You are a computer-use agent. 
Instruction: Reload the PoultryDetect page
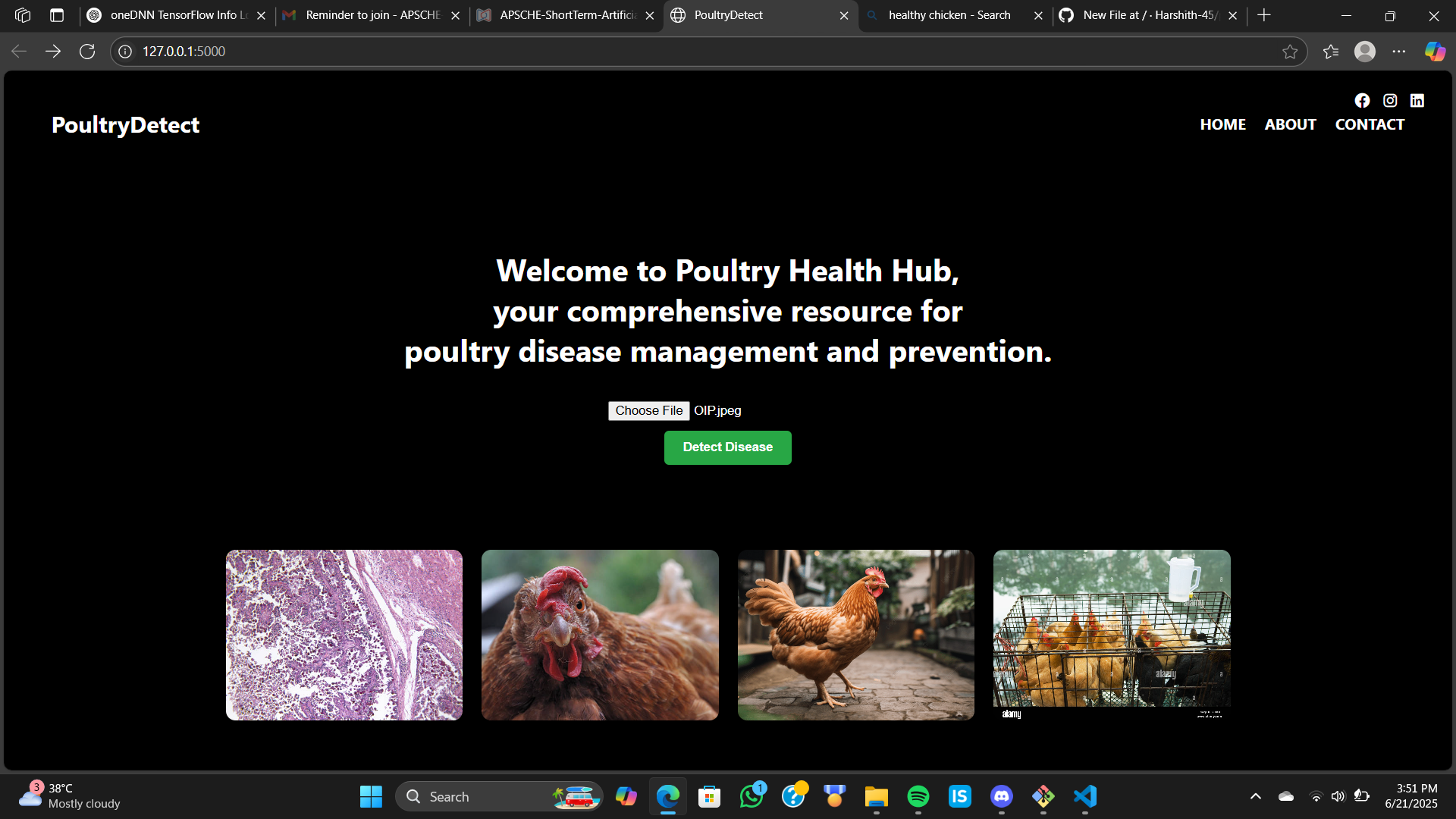tap(87, 51)
